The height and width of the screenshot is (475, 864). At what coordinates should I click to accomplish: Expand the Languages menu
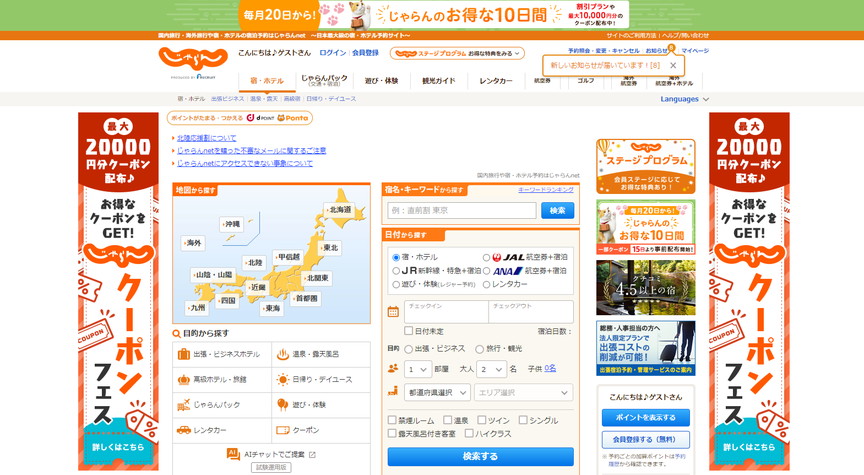pyautogui.click(x=684, y=99)
